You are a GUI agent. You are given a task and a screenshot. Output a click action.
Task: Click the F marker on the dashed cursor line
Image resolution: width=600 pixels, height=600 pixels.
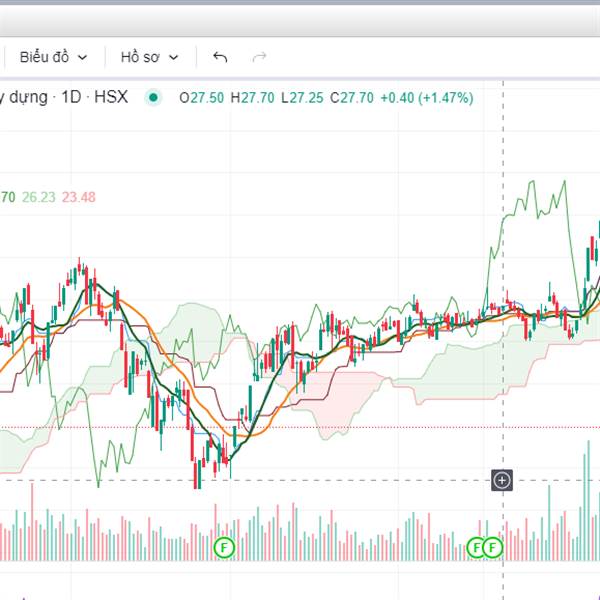click(492, 548)
